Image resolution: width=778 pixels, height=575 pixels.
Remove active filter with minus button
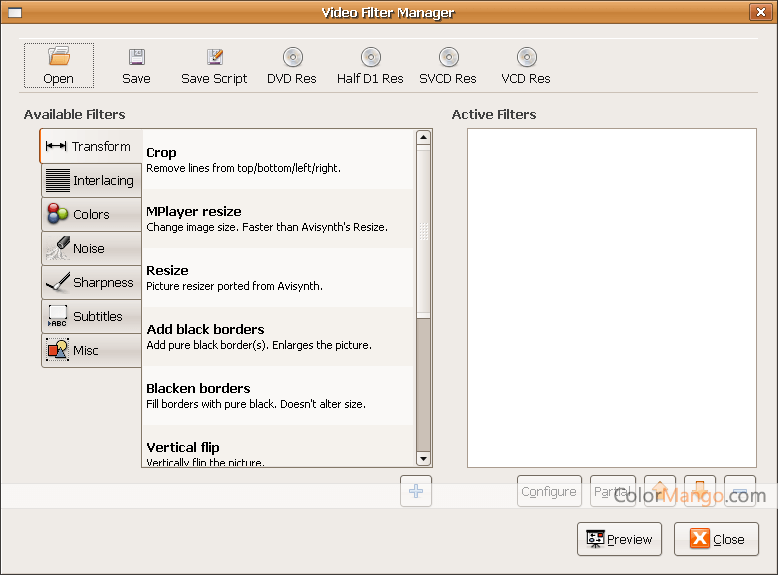[x=740, y=490]
